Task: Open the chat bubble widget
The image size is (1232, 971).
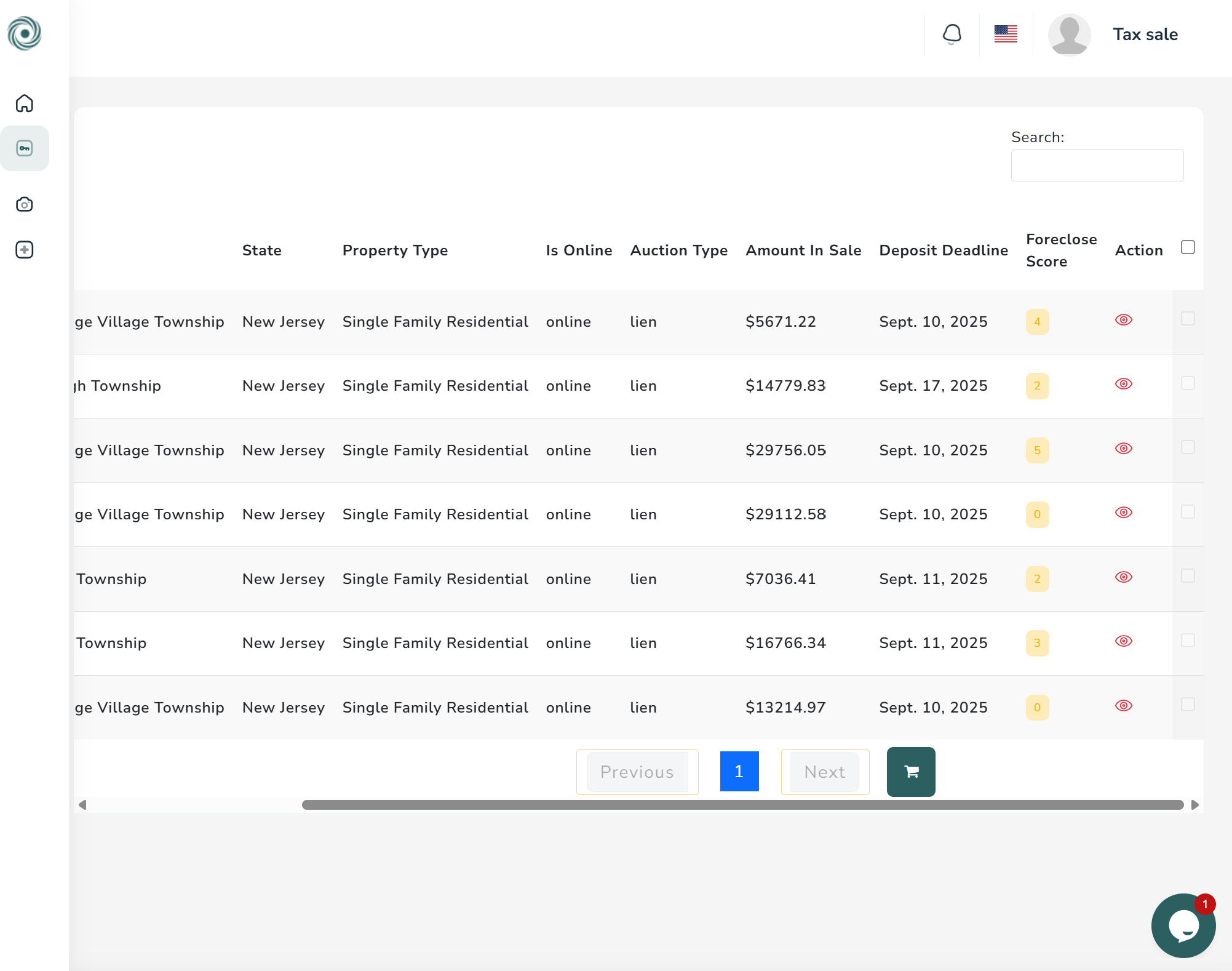Action: (x=1183, y=925)
